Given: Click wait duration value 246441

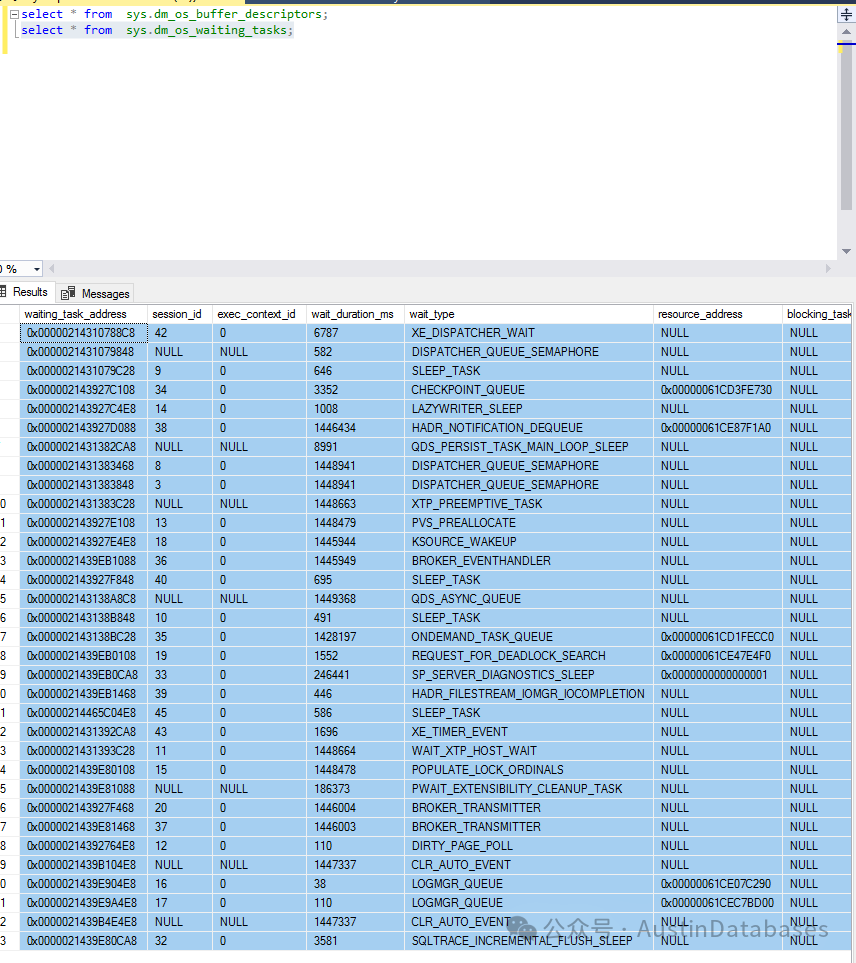Looking at the screenshot, I should [x=355, y=676].
